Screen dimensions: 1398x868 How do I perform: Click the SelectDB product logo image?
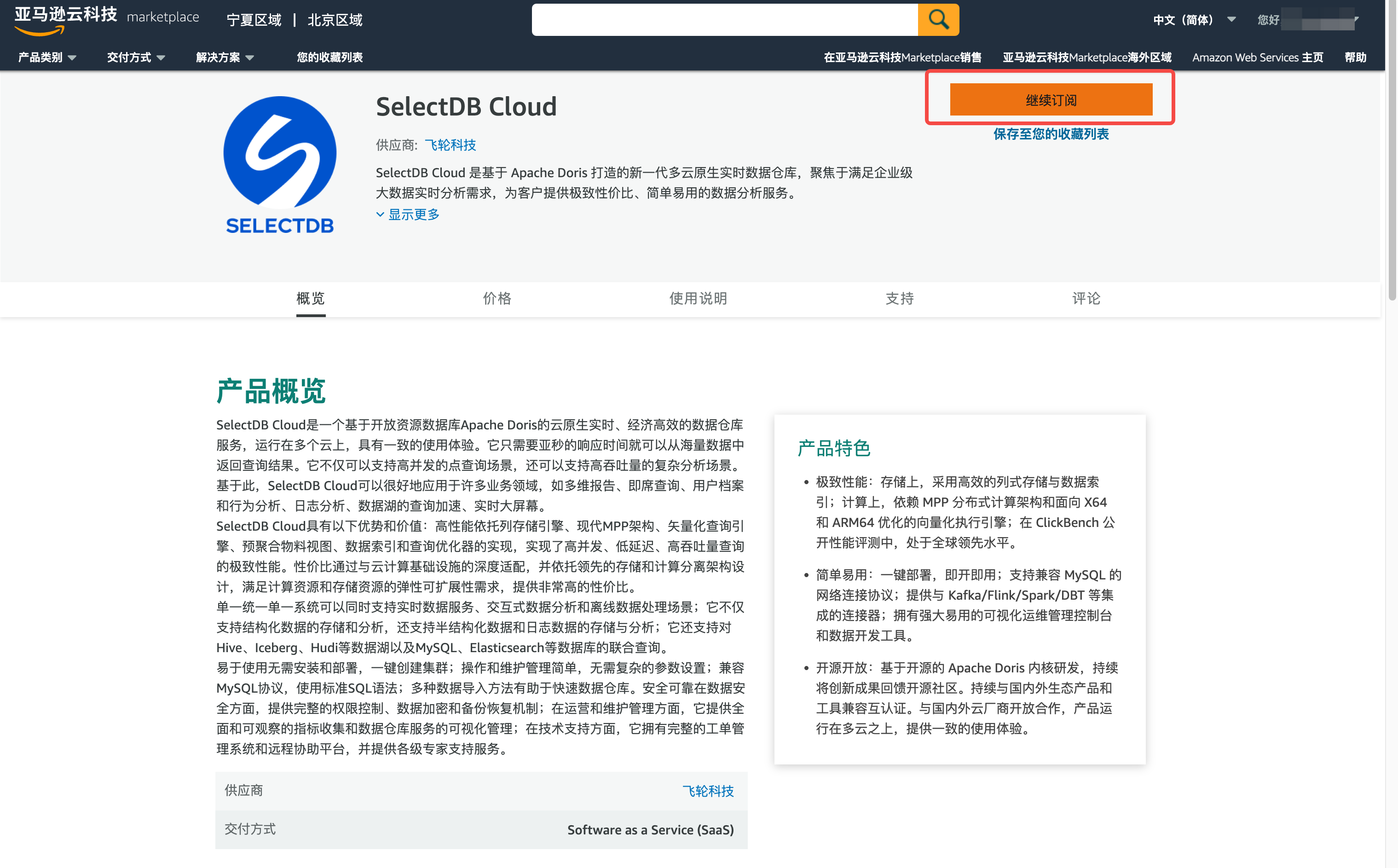tap(279, 165)
